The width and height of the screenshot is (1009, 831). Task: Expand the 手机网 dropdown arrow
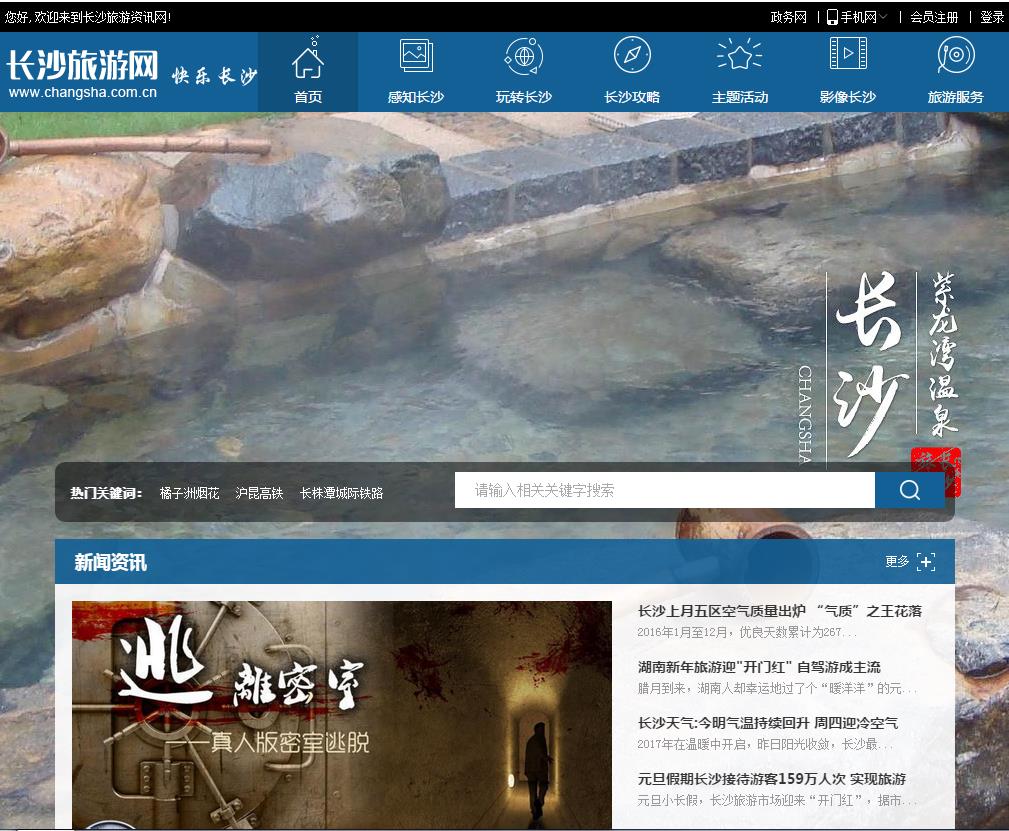[x=883, y=17]
